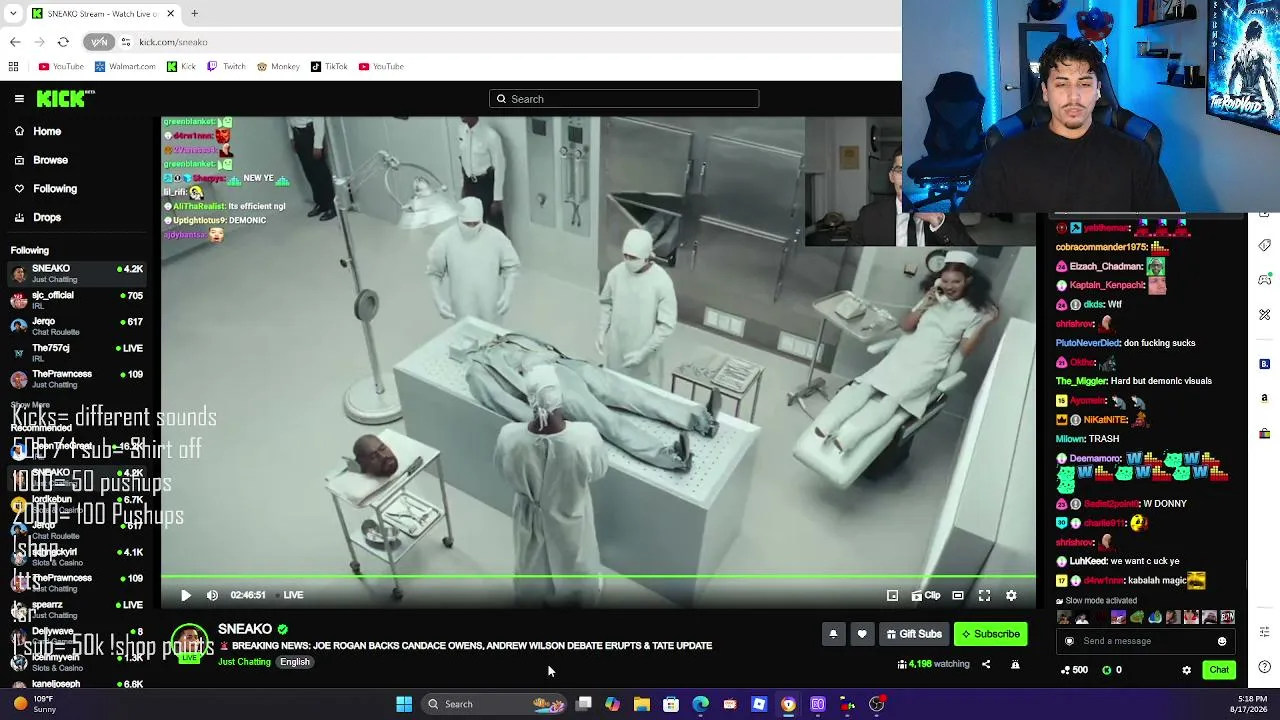1280x720 pixels.
Task: Open the emote picker in chat input
Action: pyautogui.click(x=1222, y=641)
